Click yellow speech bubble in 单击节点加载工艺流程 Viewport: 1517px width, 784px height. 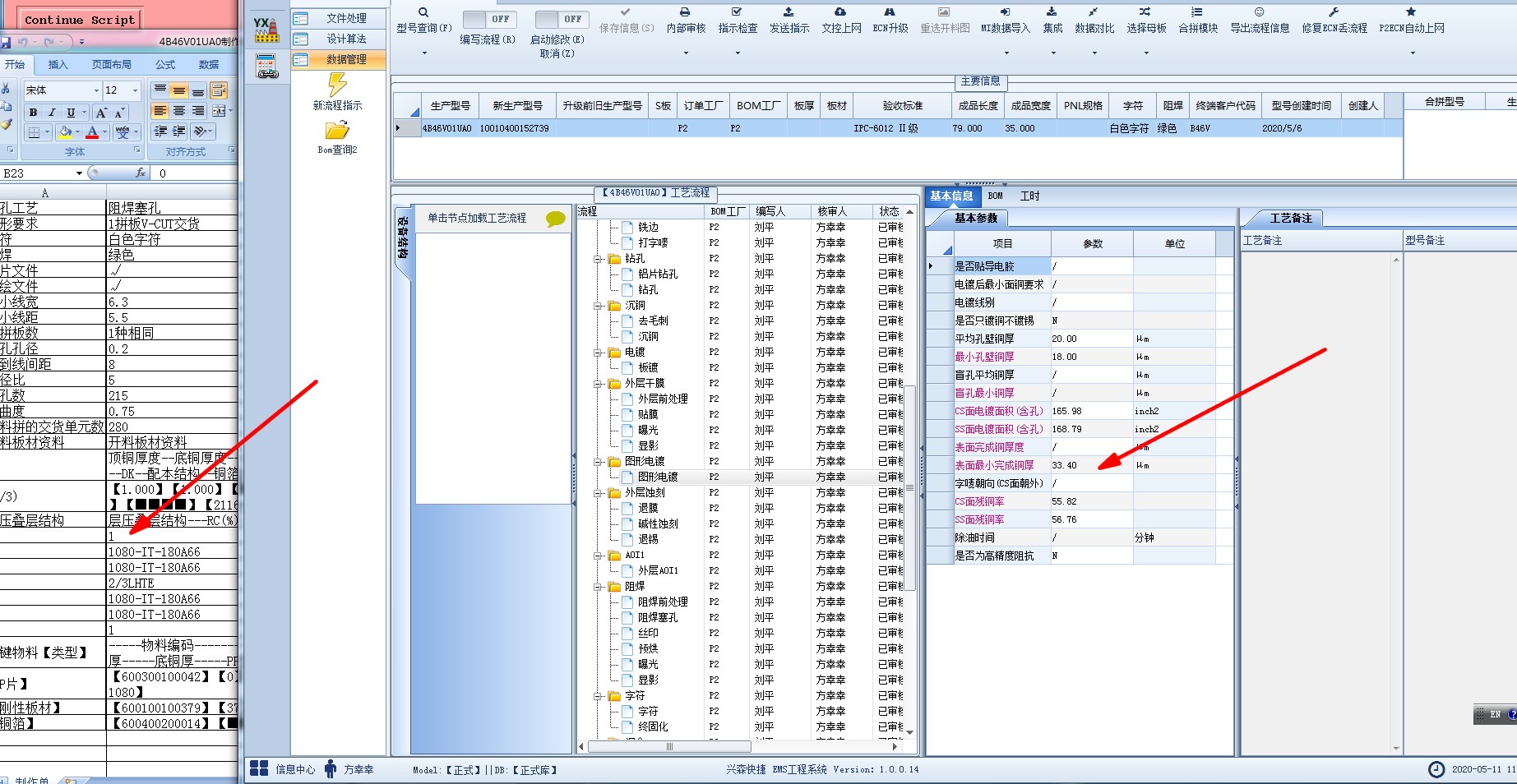point(556,219)
